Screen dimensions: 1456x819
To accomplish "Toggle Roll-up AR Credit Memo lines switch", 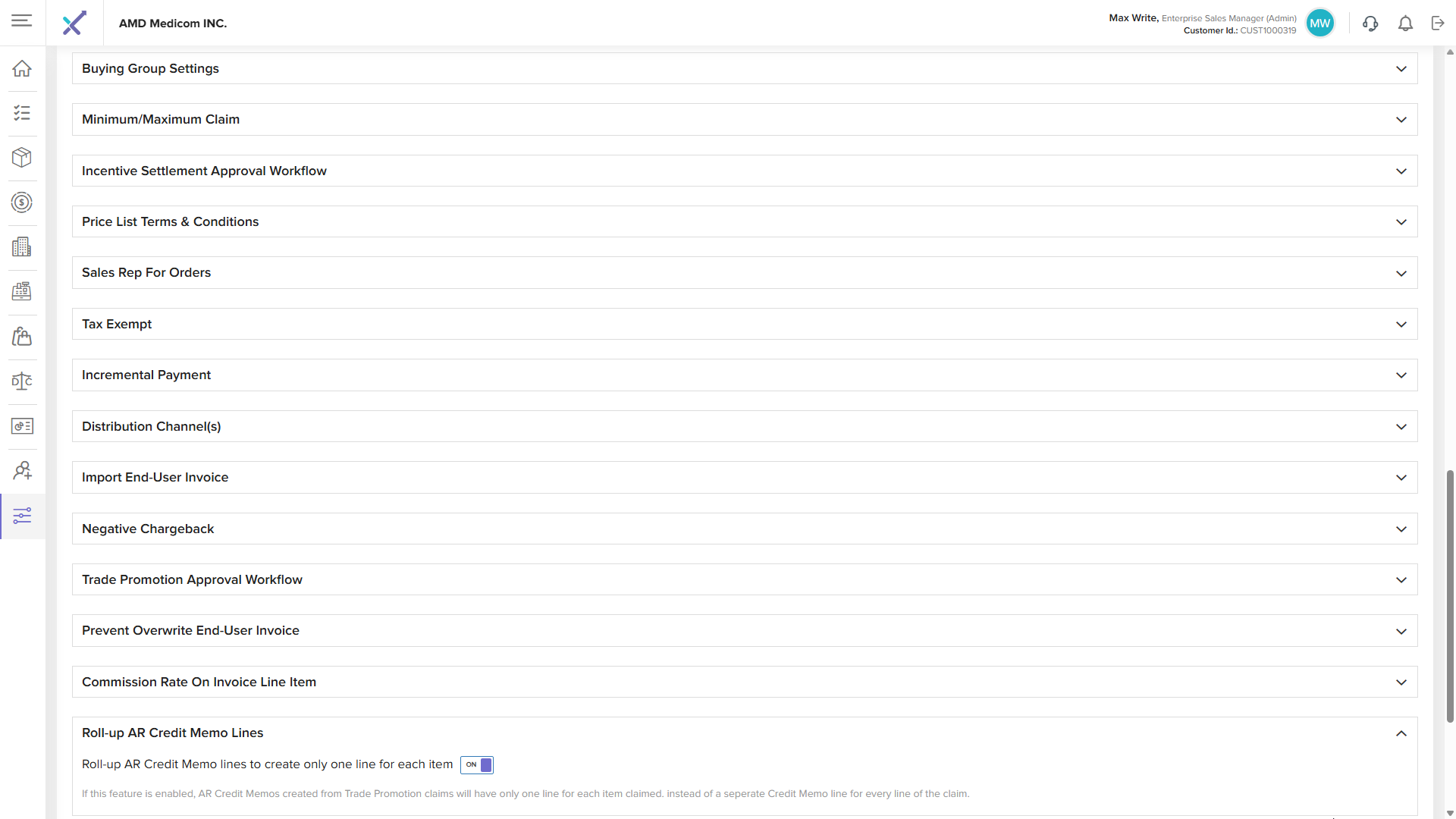I will (x=477, y=764).
